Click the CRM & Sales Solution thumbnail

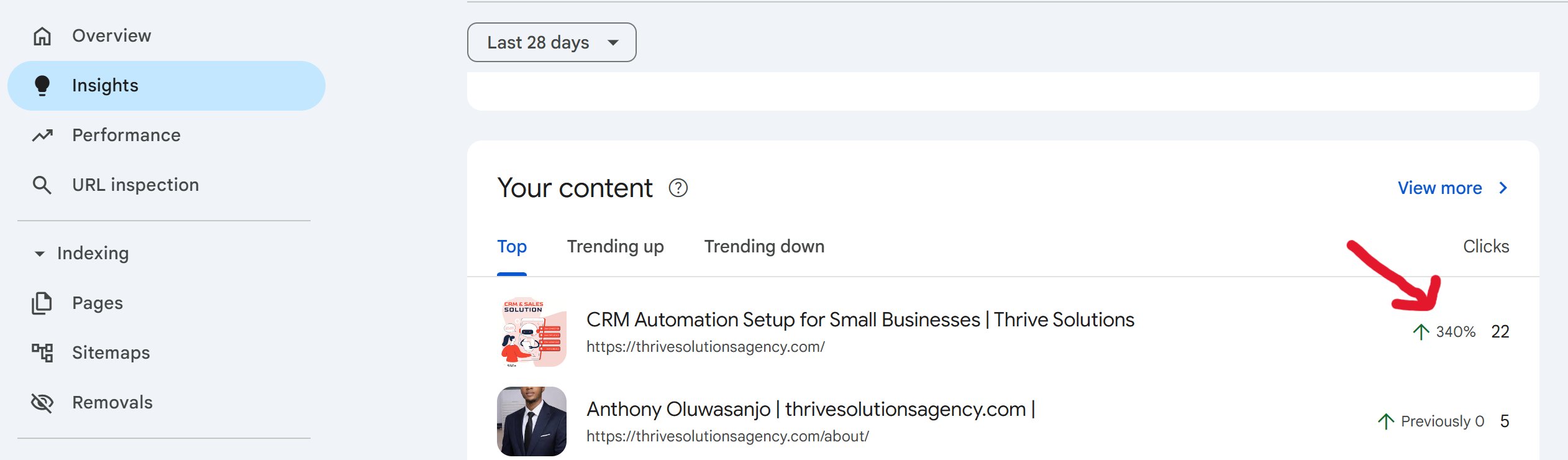pos(532,332)
